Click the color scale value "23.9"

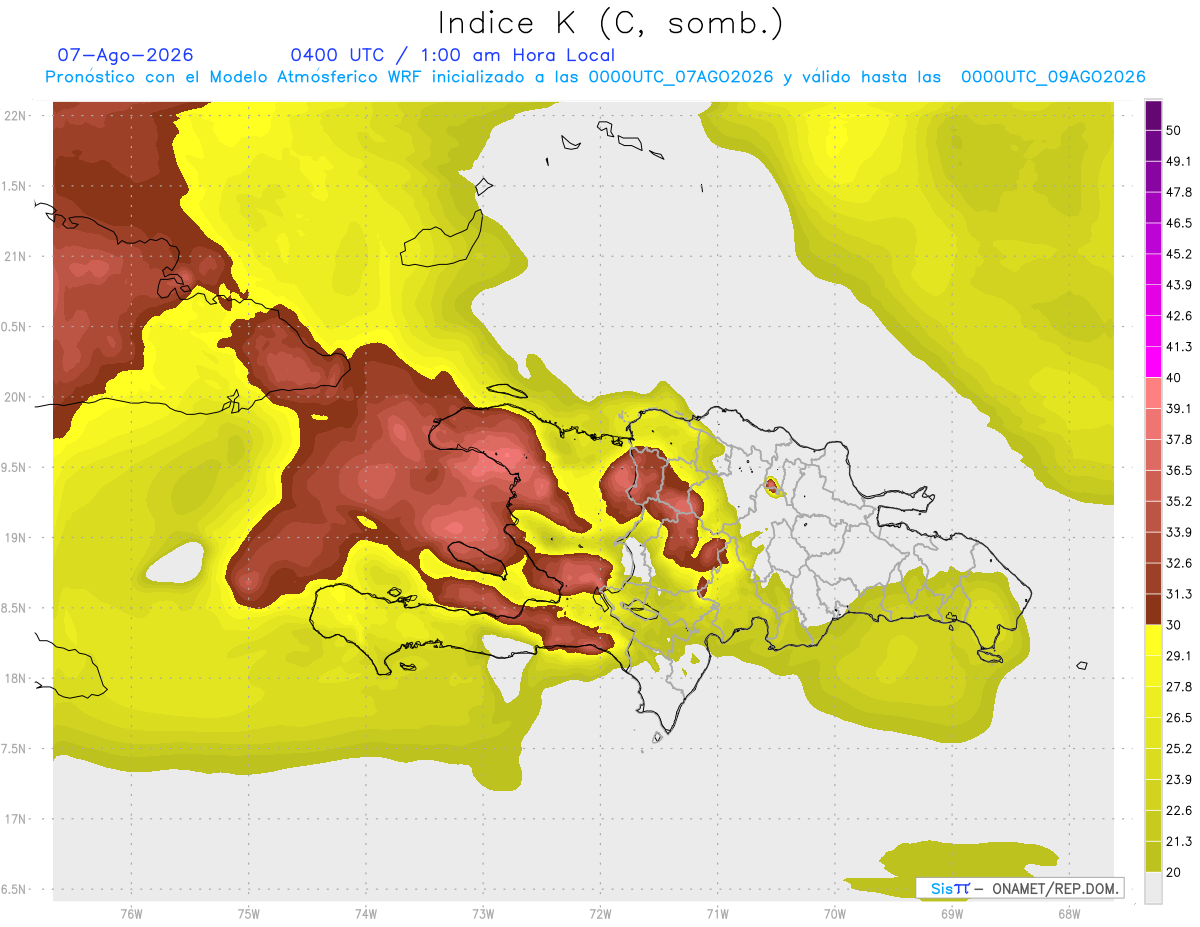(1179, 780)
